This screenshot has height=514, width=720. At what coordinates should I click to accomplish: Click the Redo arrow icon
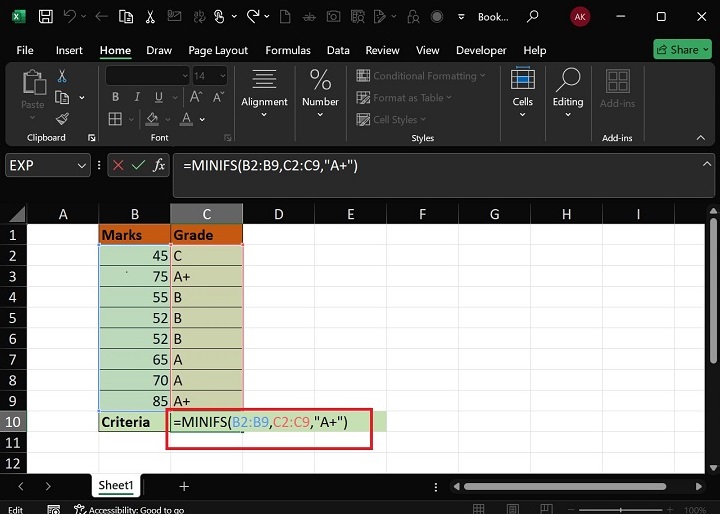253,17
